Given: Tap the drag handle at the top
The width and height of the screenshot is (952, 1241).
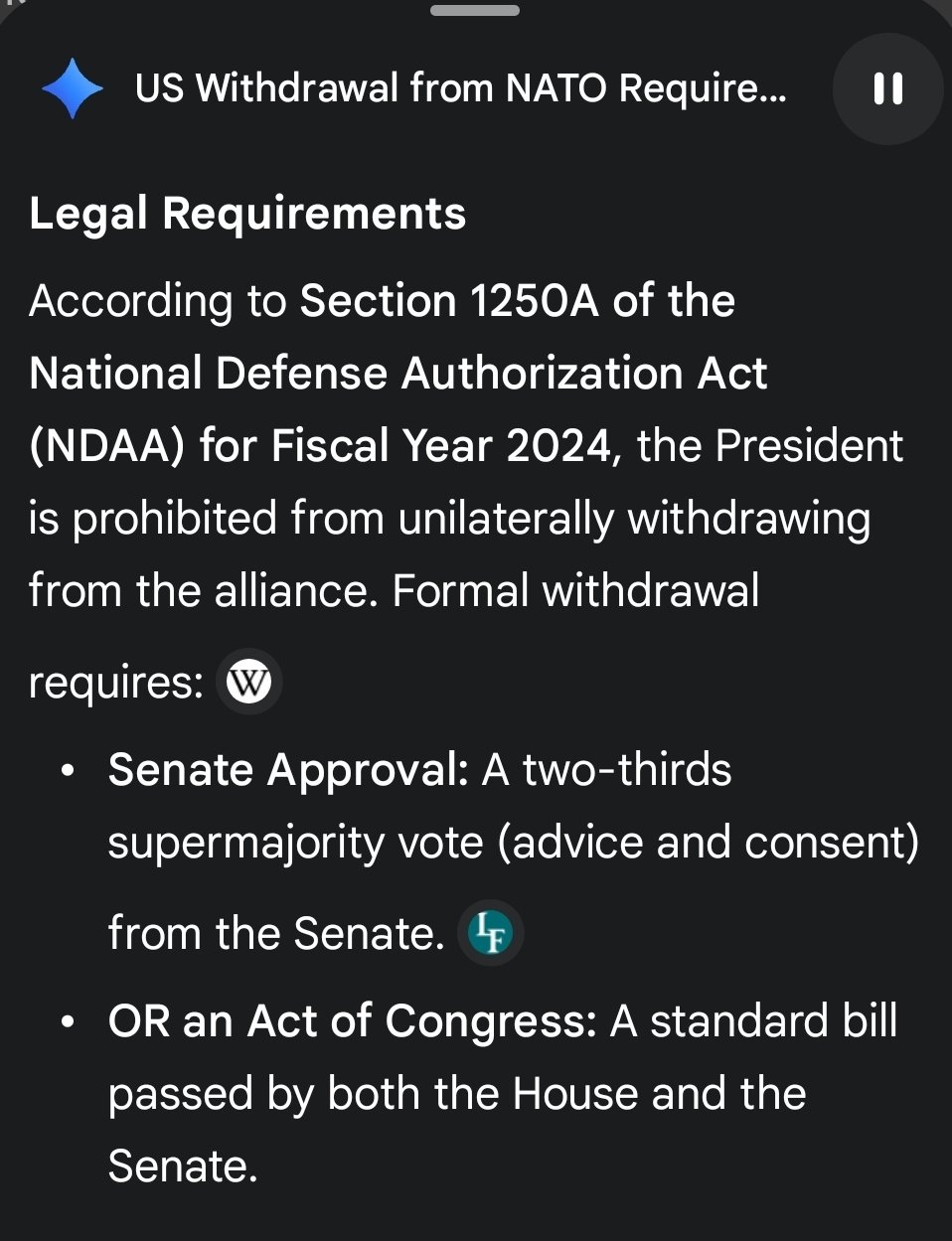Looking at the screenshot, I should point(475,11).
